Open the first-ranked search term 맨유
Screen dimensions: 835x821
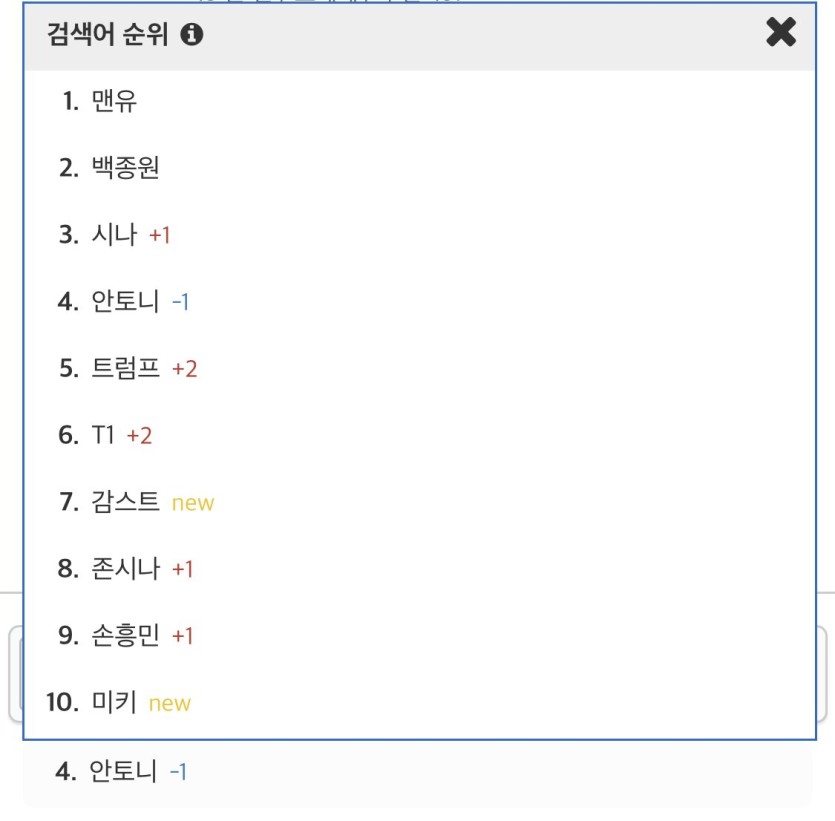pos(114,101)
